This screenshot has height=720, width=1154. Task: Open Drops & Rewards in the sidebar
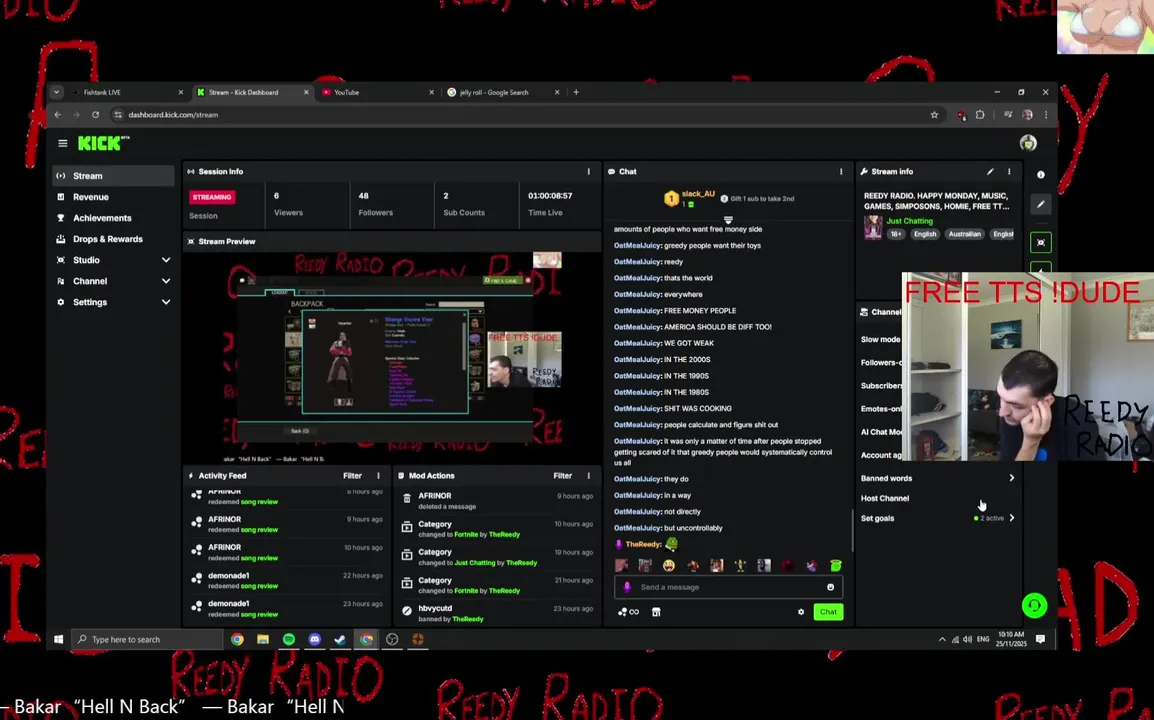click(x=113, y=239)
